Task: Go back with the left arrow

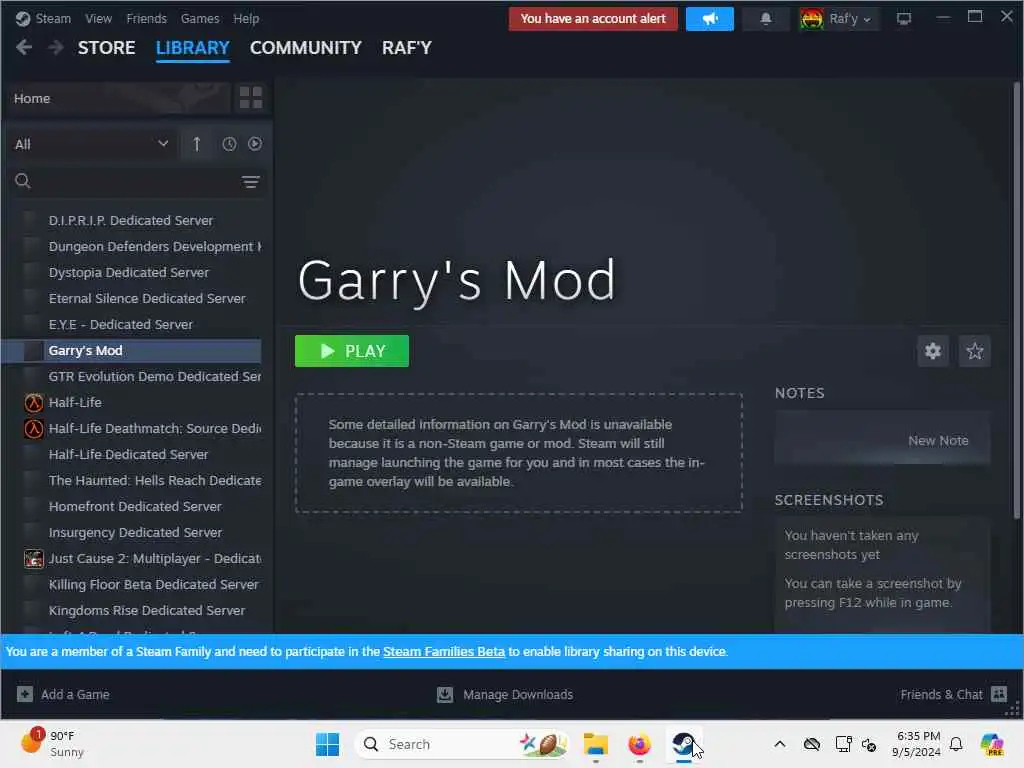Action: (x=24, y=48)
